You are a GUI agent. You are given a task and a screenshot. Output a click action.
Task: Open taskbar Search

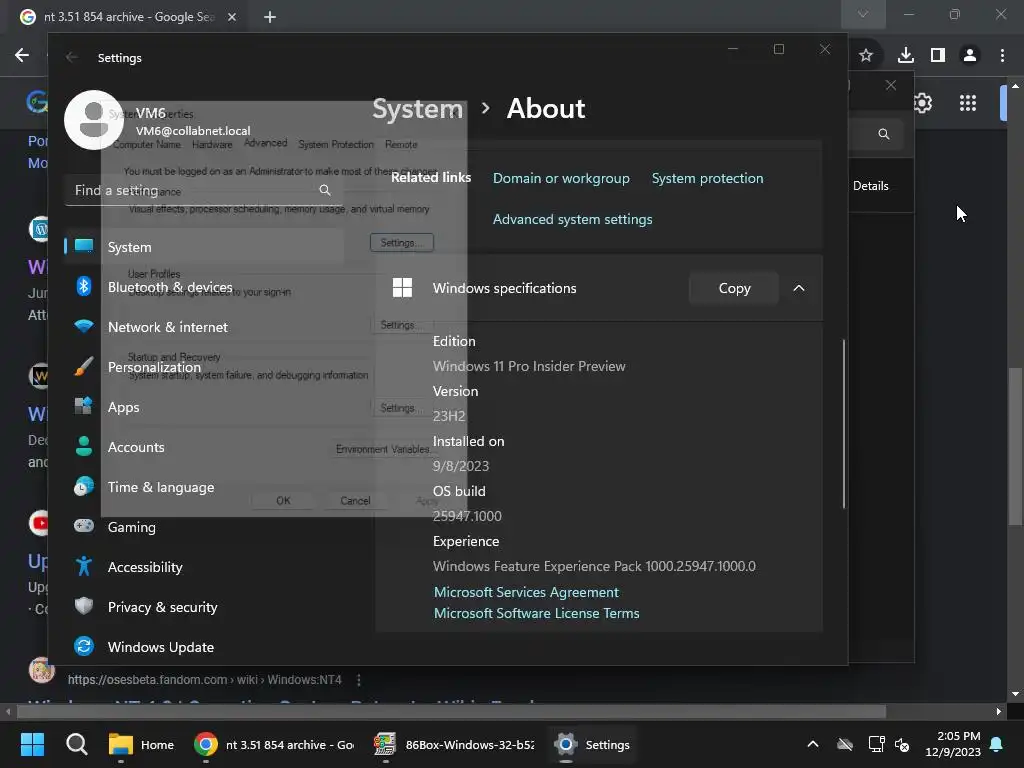point(76,744)
